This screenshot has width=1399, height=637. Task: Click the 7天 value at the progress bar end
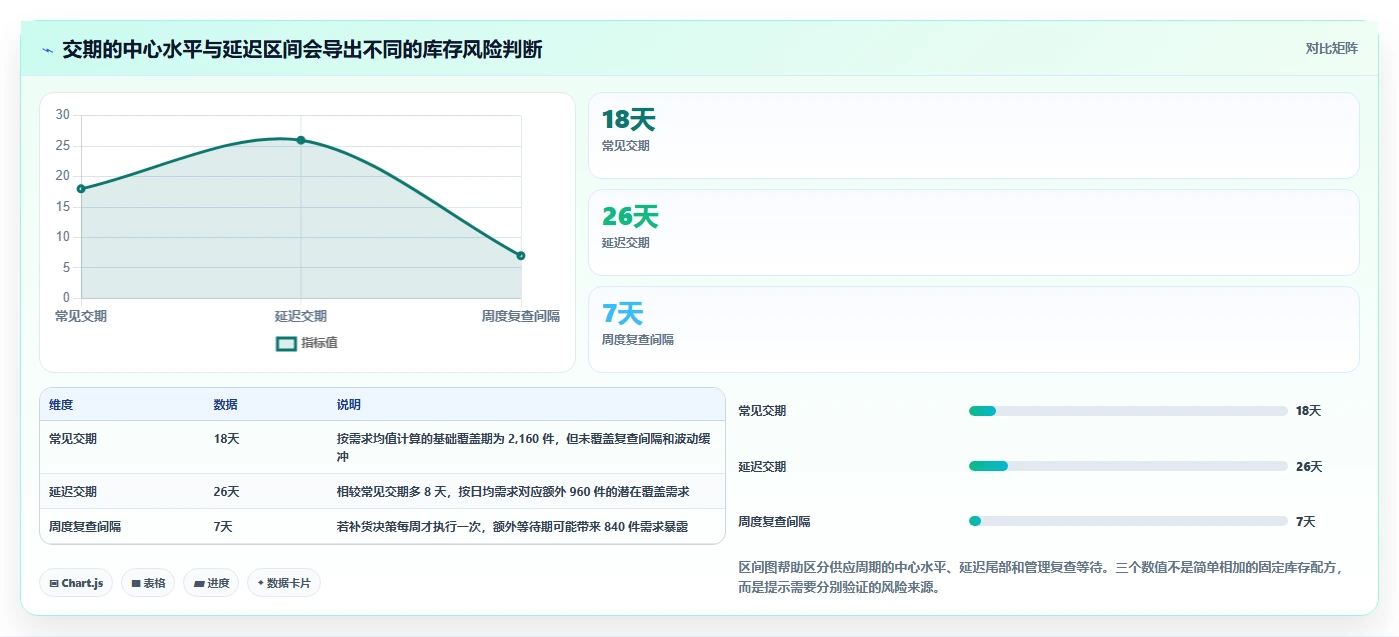[1305, 521]
